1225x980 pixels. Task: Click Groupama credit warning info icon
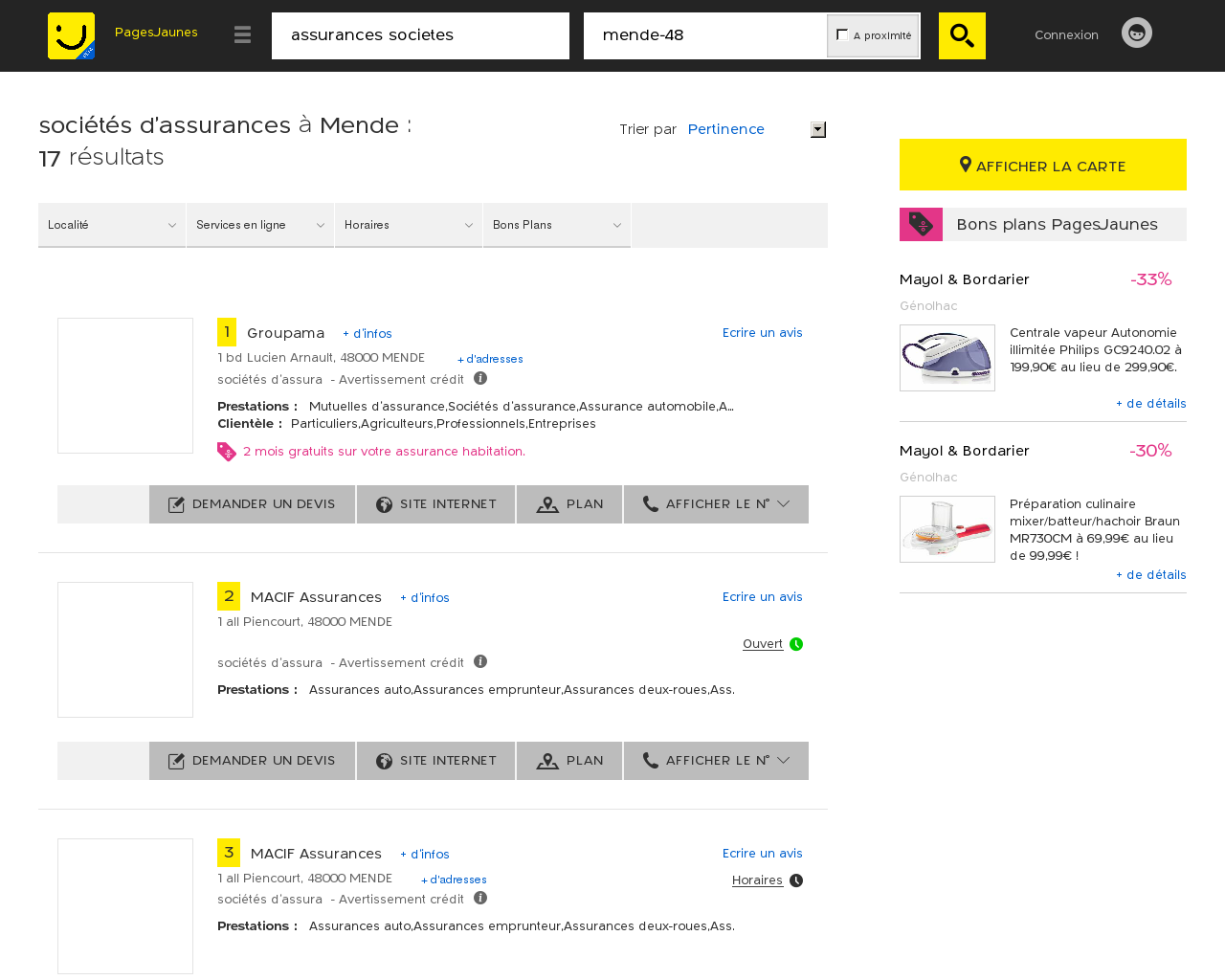click(x=480, y=378)
